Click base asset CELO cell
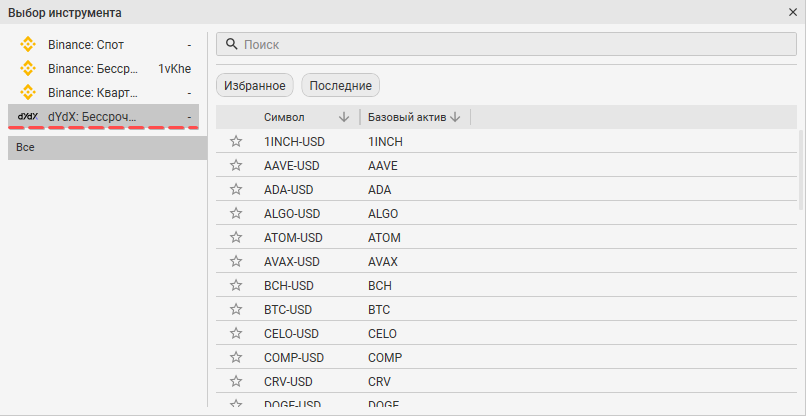This screenshot has height=416, width=806. [x=382, y=334]
